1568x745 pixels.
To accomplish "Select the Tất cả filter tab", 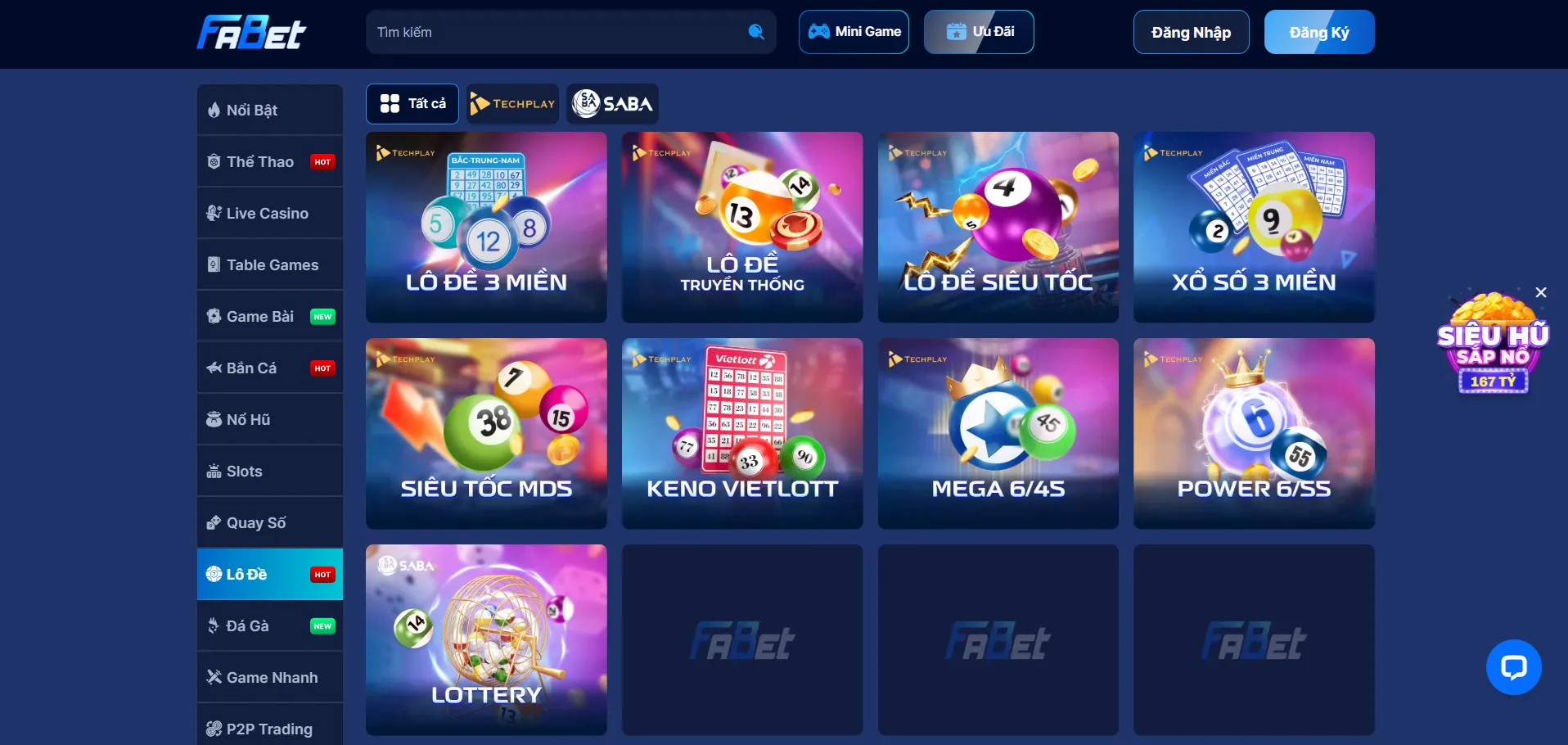I will click(412, 104).
